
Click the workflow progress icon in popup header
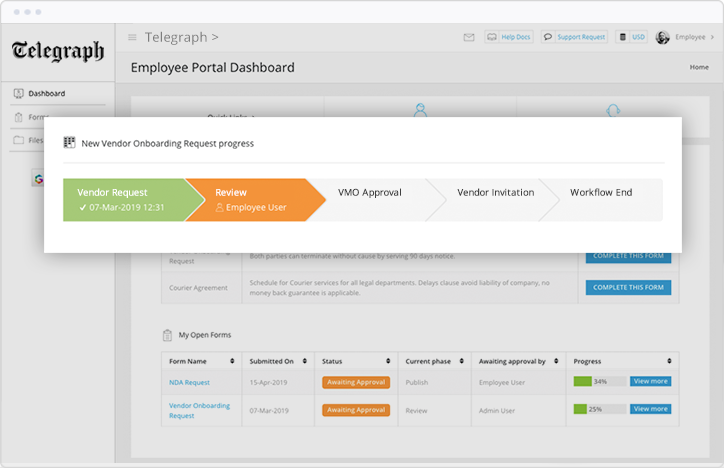click(x=69, y=143)
